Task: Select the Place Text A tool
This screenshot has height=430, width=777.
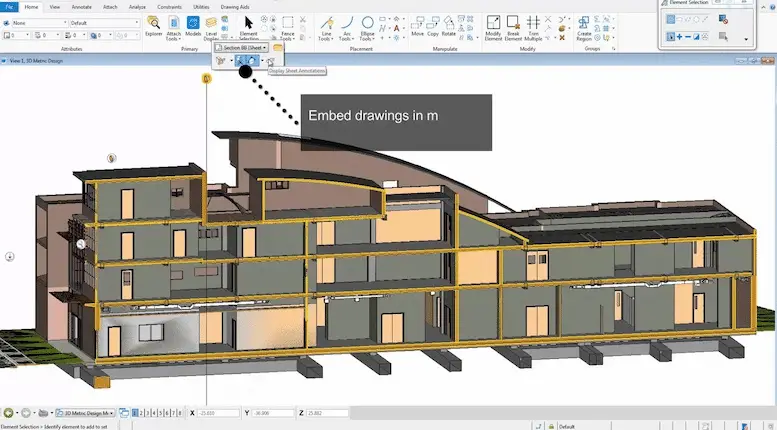Action: [x=396, y=28]
